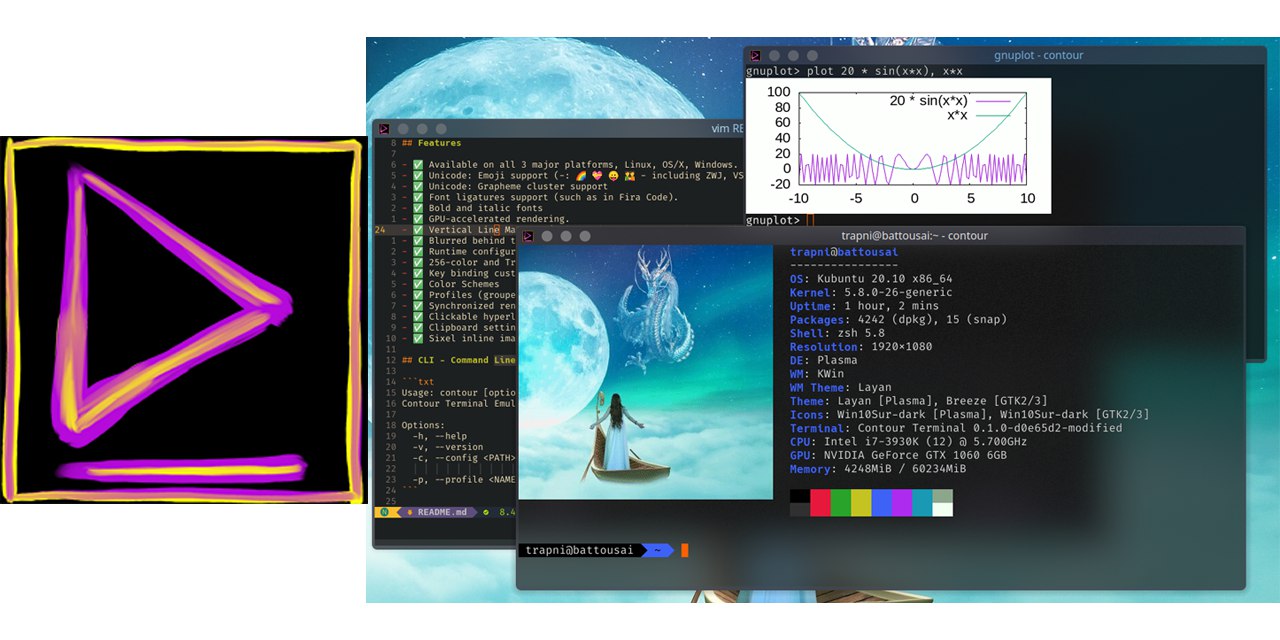1280x640 pixels.
Task: Select the green swatch in the neofetch palette
Action: 841,502
